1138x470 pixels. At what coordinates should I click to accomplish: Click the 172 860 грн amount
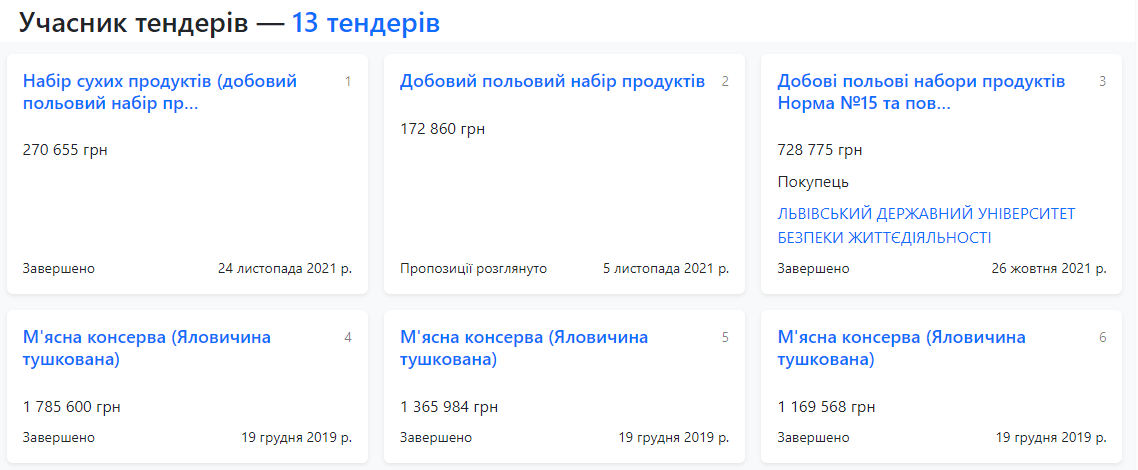click(x=442, y=129)
